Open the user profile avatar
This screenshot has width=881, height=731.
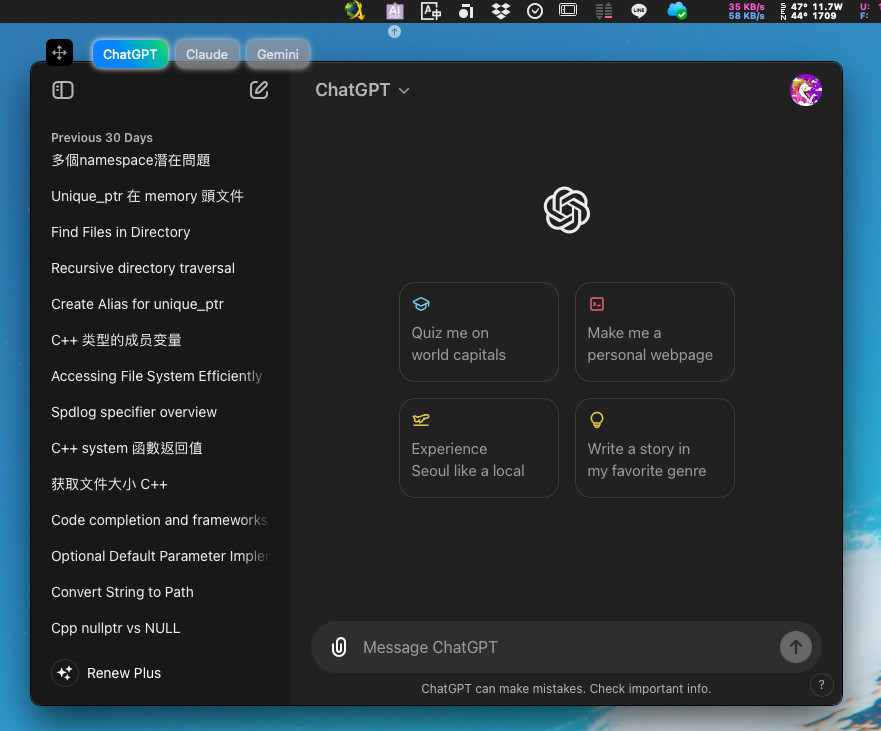coord(806,90)
